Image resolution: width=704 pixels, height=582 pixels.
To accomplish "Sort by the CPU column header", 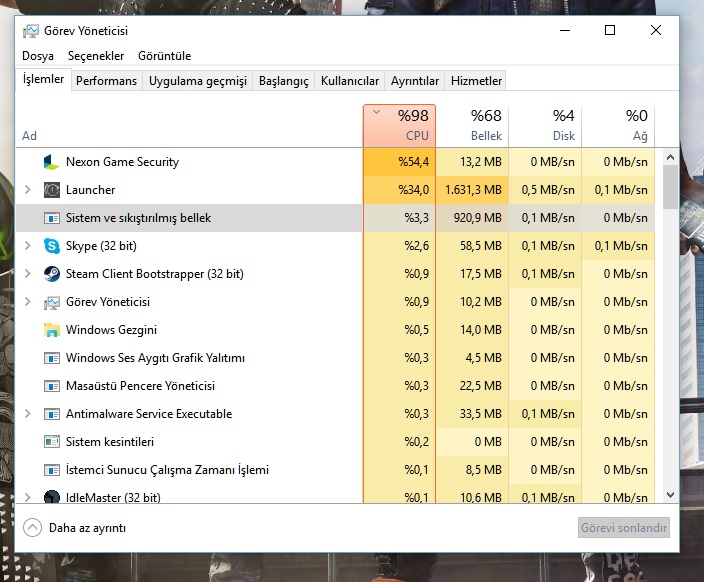I will pos(399,126).
